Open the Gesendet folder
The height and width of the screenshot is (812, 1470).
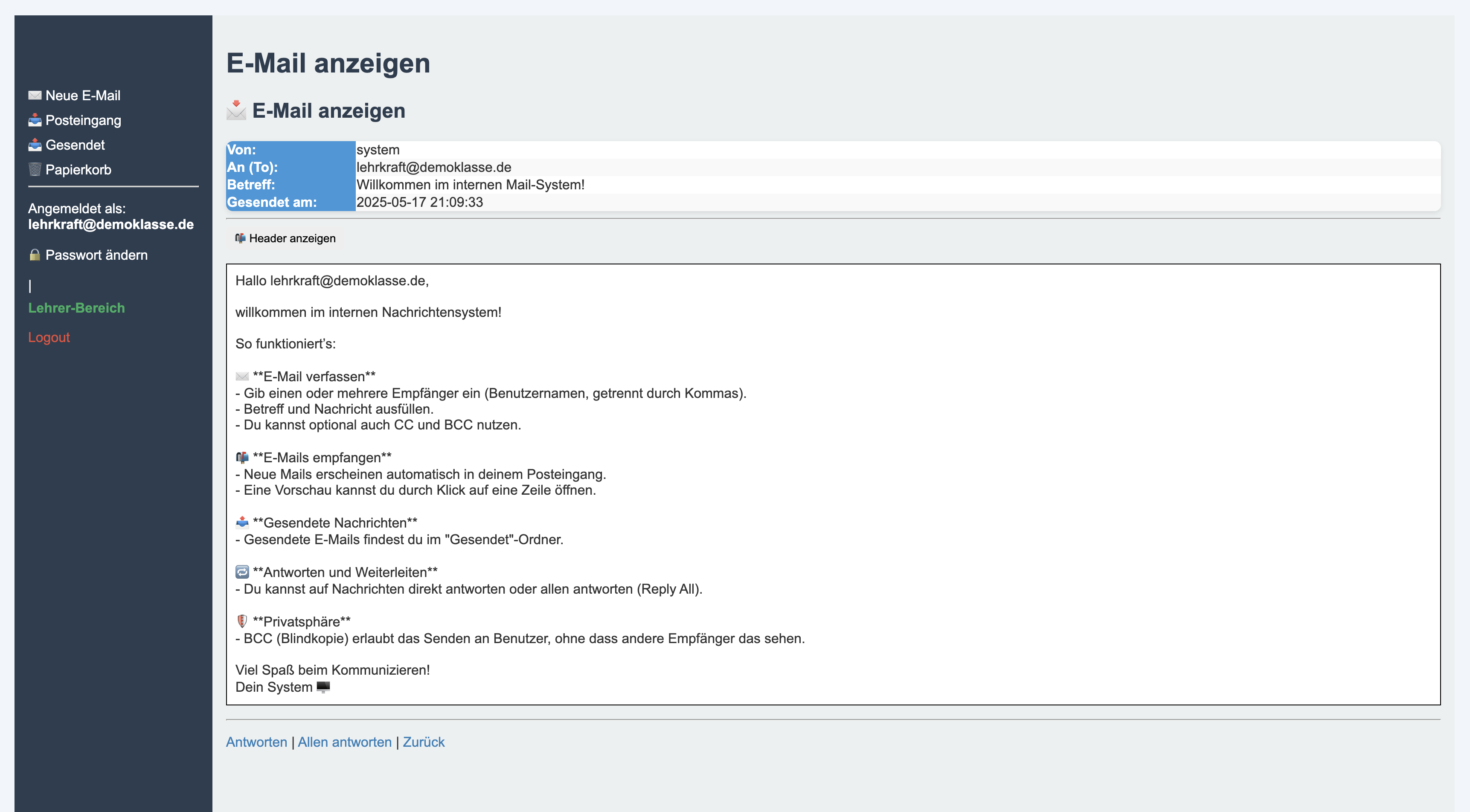click(x=75, y=145)
